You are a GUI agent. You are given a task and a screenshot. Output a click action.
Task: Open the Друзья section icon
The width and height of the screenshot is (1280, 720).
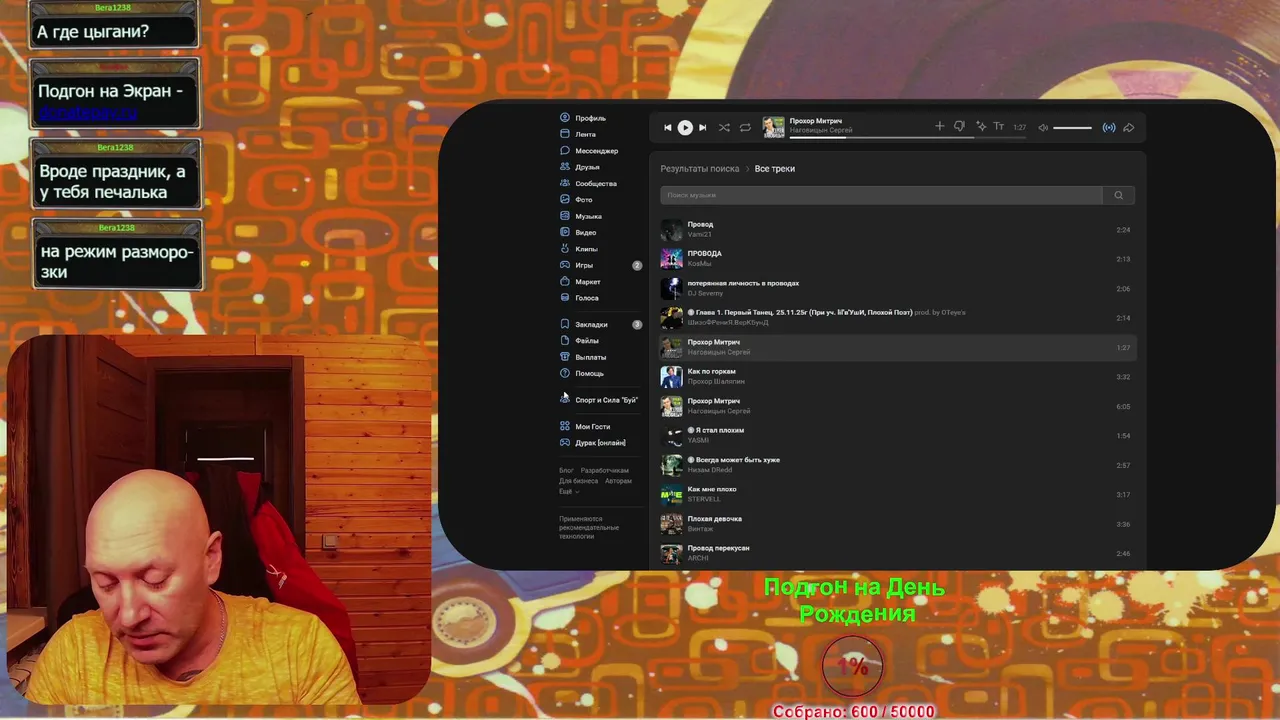click(x=565, y=167)
